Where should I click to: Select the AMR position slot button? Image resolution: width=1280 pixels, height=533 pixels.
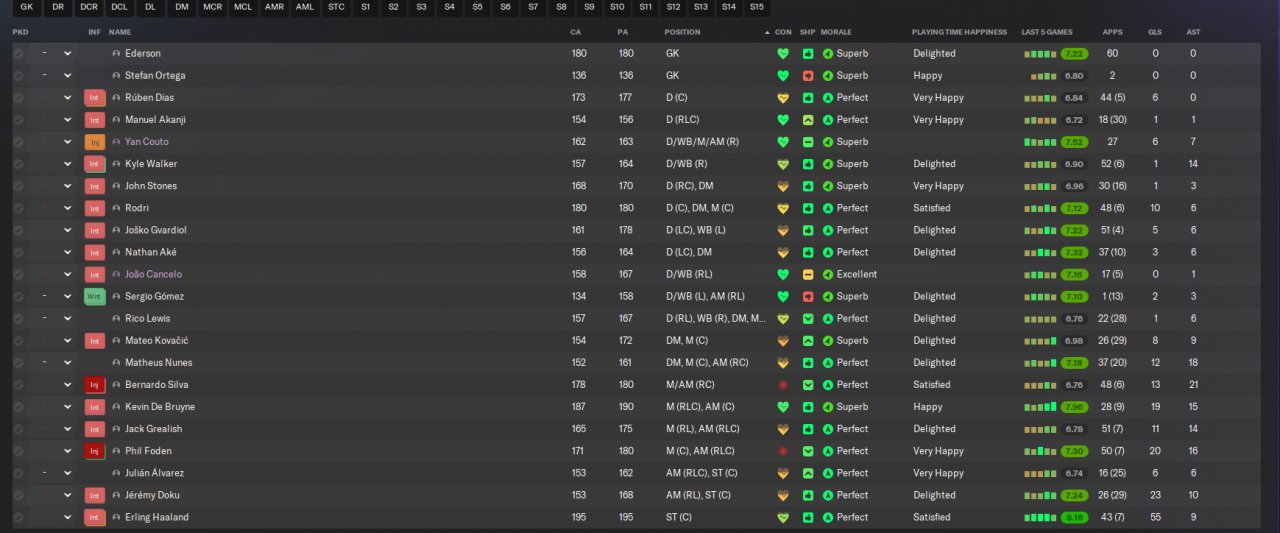pyautogui.click(x=274, y=7)
